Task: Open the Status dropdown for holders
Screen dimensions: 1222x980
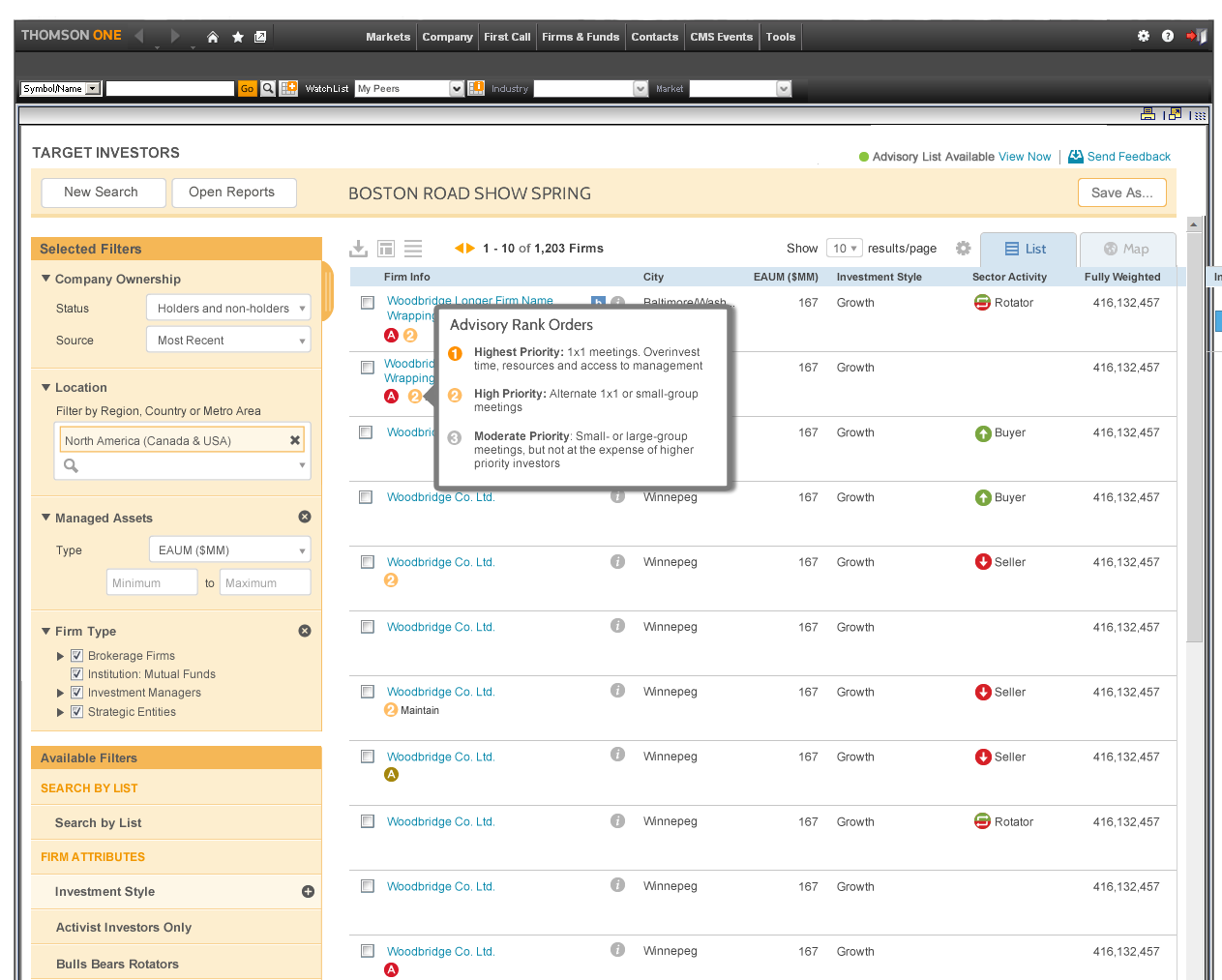Action: pyautogui.click(x=228, y=309)
